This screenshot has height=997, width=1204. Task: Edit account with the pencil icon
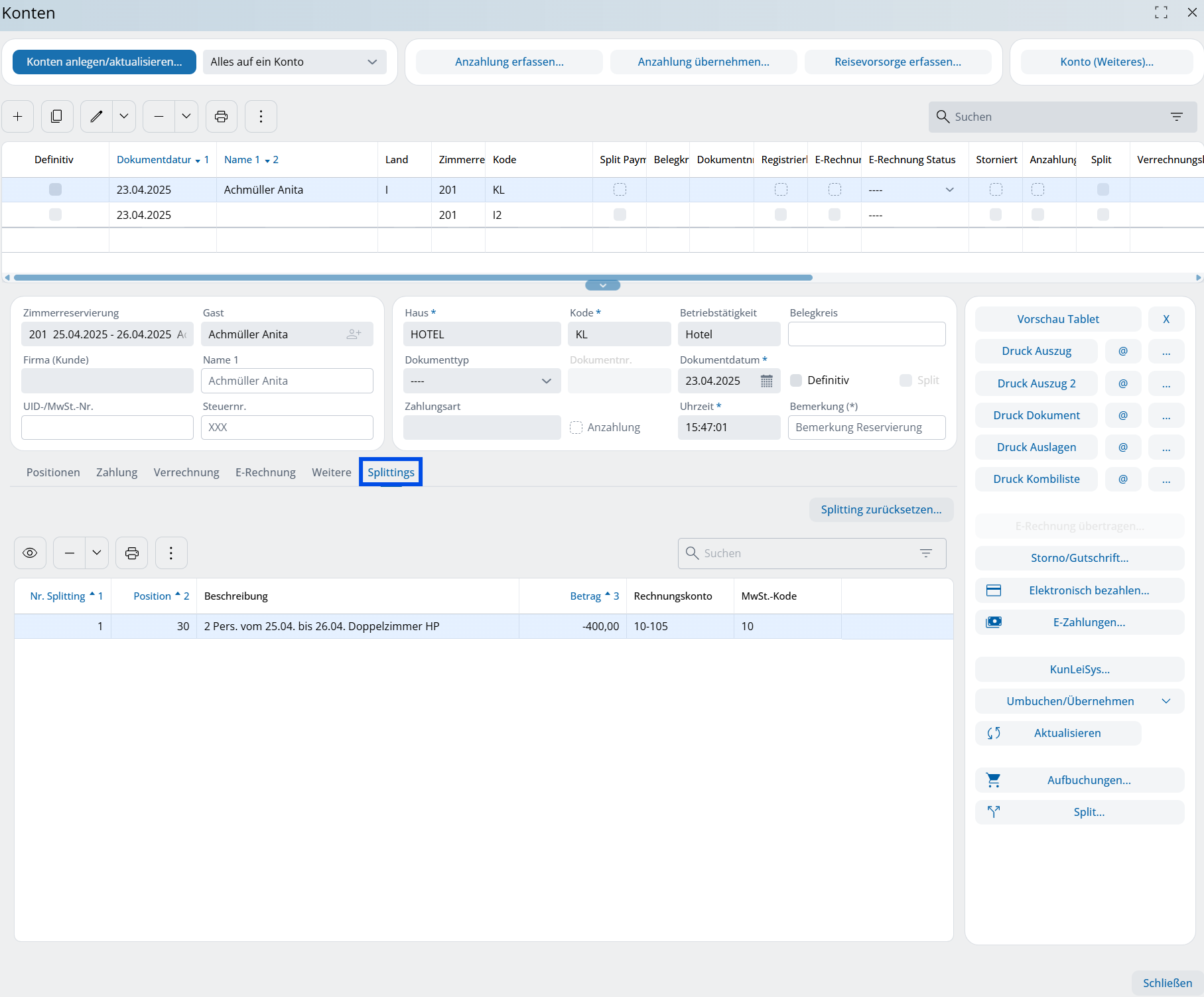(97, 117)
